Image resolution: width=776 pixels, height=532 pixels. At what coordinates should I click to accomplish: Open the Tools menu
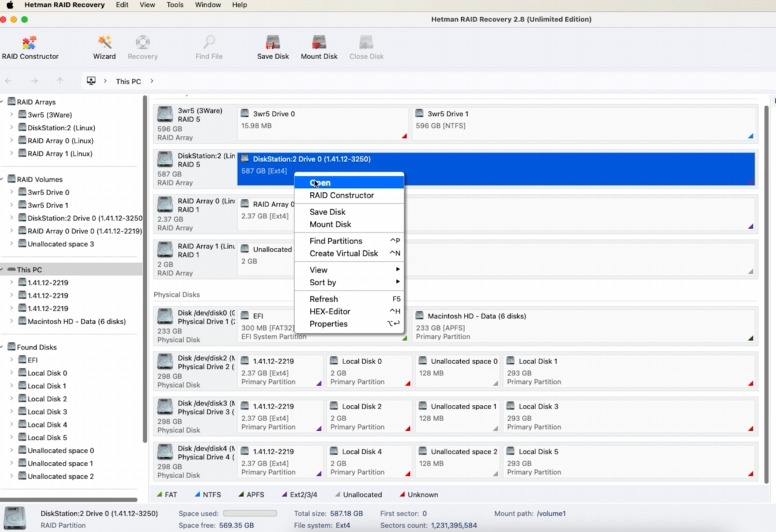pyautogui.click(x=175, y=5)
